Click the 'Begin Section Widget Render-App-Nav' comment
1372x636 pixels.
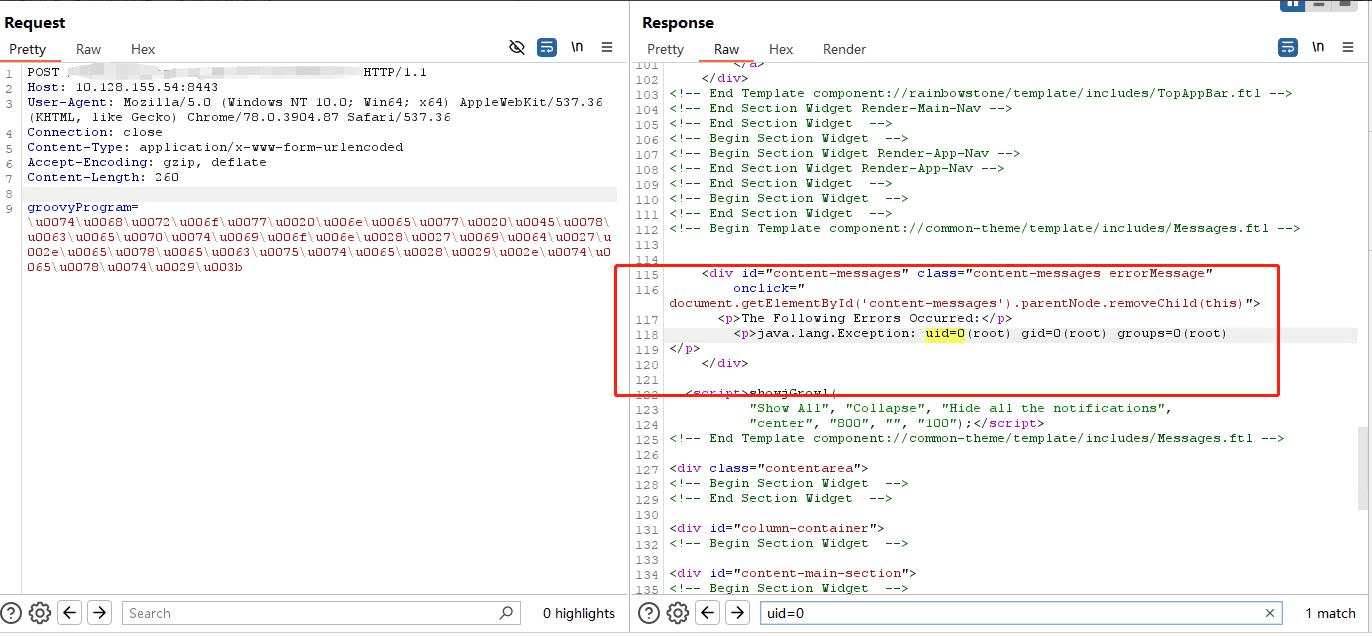[845, 153]
